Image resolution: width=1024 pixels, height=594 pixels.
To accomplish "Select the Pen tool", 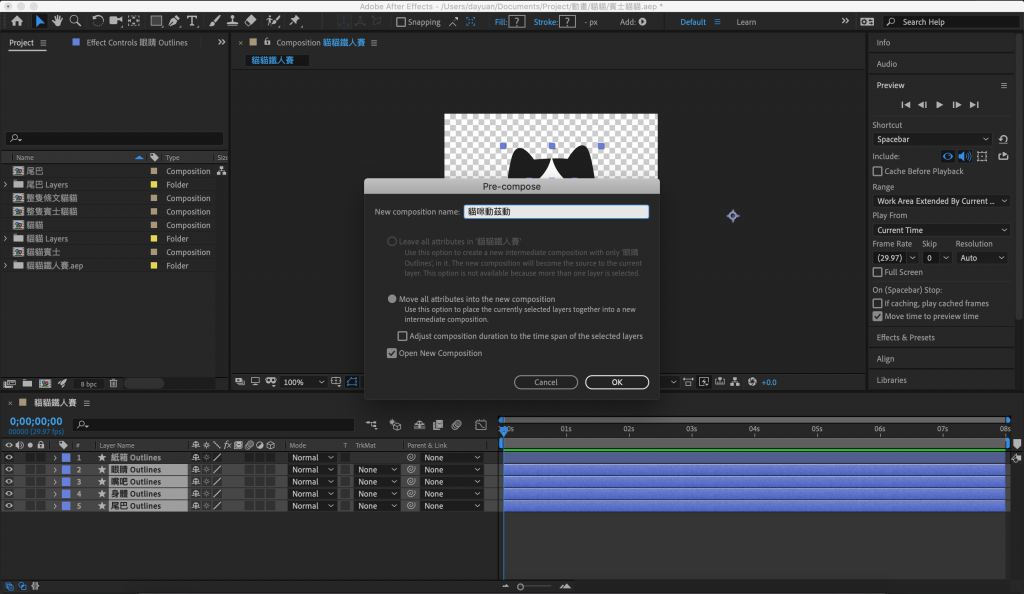I will tap(174, 22).
